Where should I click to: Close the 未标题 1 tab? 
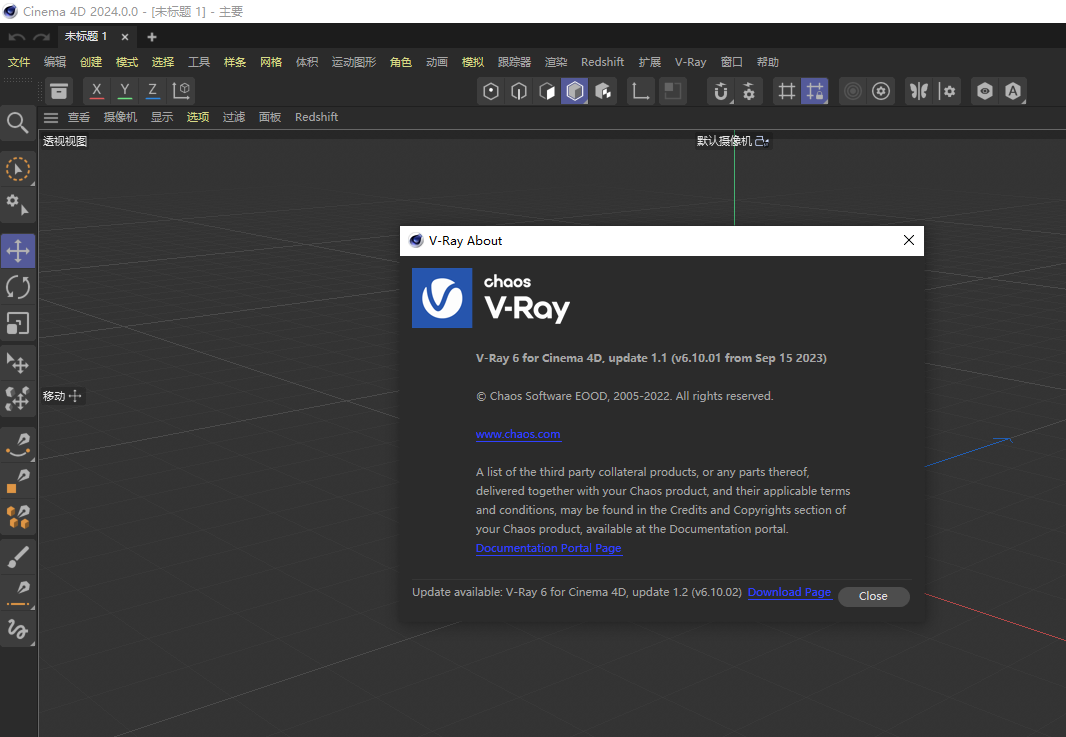[x=124, y=37]
